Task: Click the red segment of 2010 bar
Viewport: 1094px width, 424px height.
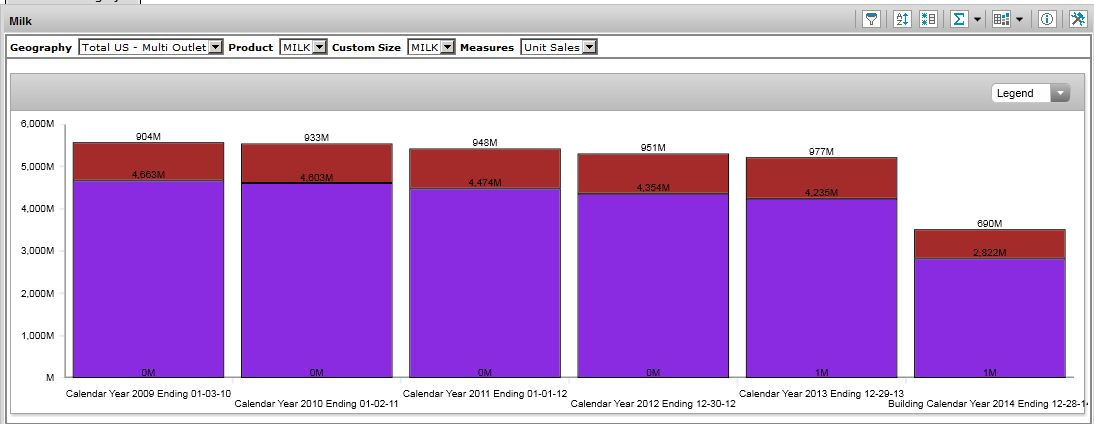Action: (316, 162)
